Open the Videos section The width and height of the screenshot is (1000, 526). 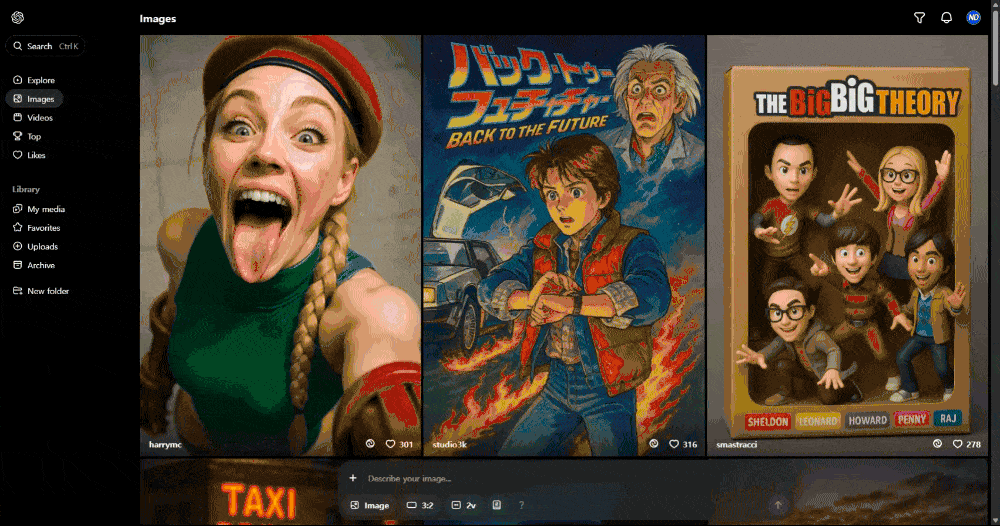[33, 117]
